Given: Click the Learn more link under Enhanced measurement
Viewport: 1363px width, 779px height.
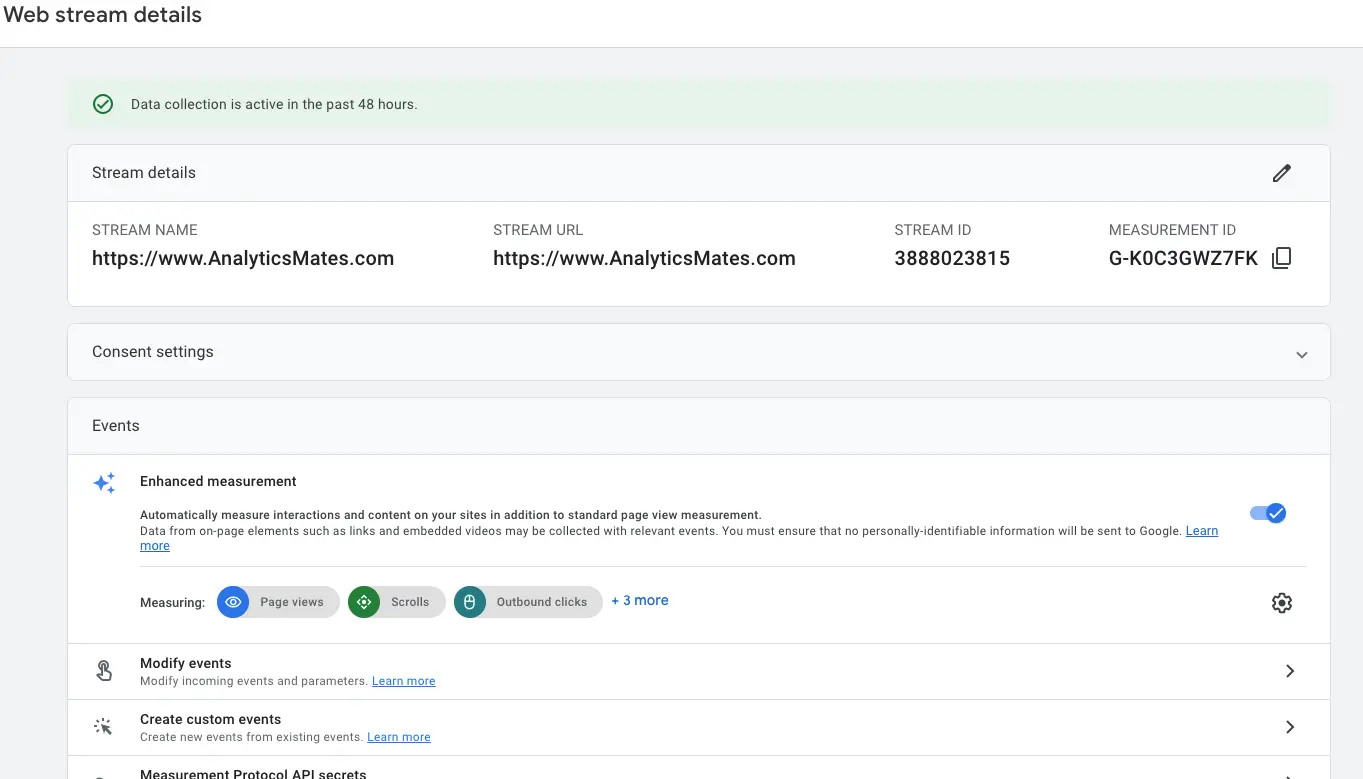Looking at the screenshot, I should (x=1202, y=530).
